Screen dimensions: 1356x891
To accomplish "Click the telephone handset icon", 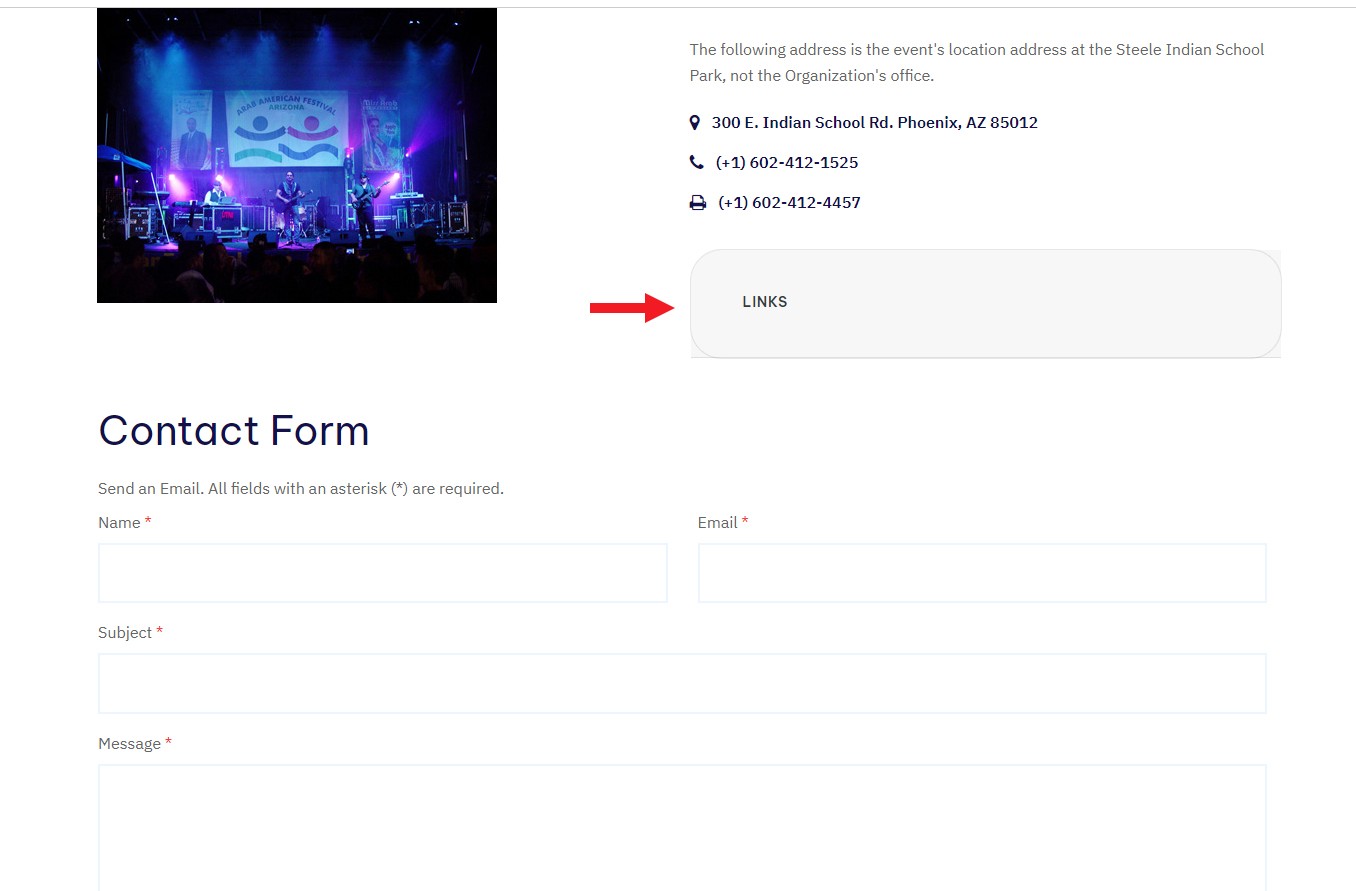I will pyautogui.click(x=697, y=162).
